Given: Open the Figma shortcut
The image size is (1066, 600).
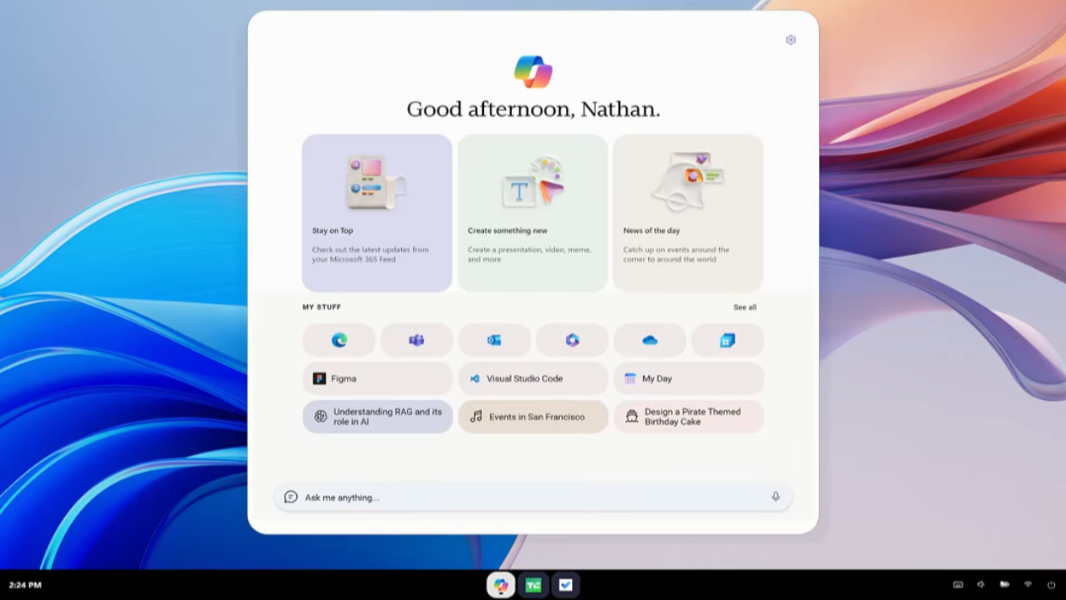Looking at the screenshot, I should click(x=377, y=378).
